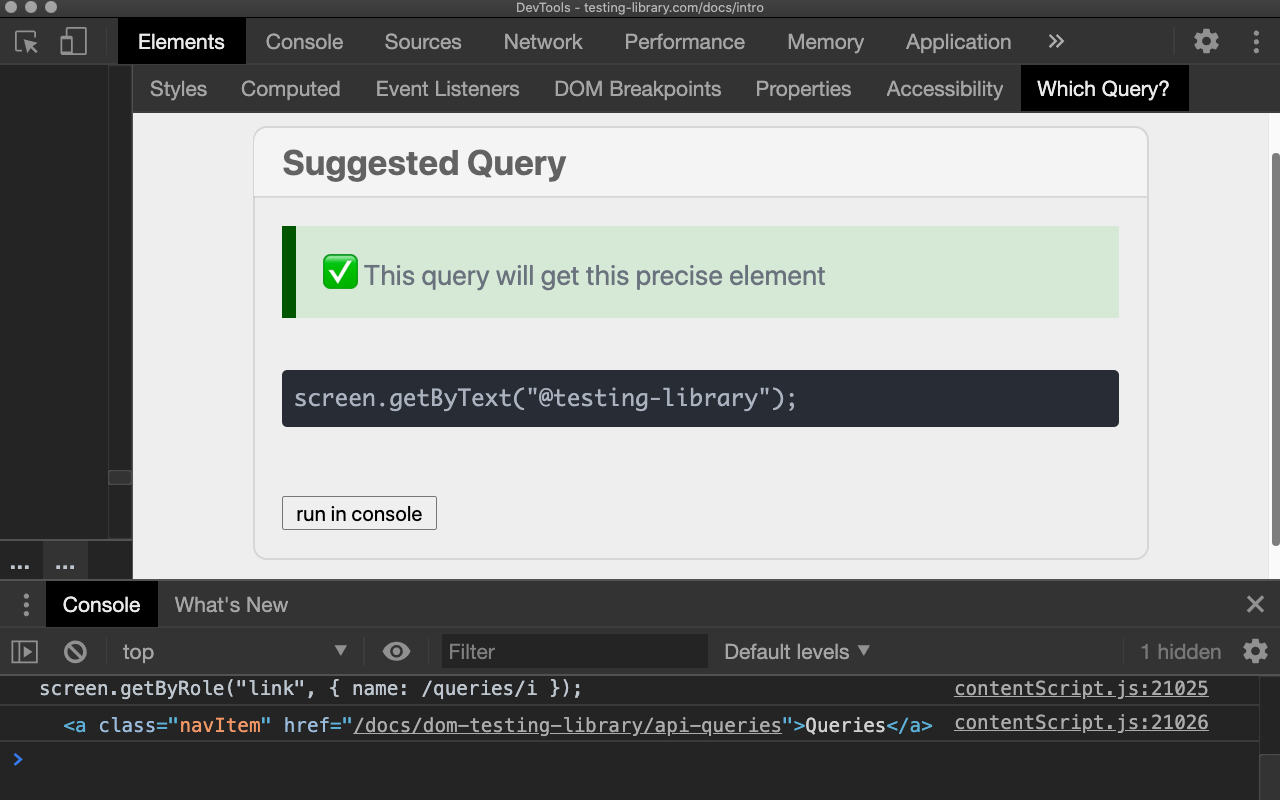The height and width of the screenshot is (800, 1280).
Task: Open the What's New drawer tab
Action: [x=231, y=604]
